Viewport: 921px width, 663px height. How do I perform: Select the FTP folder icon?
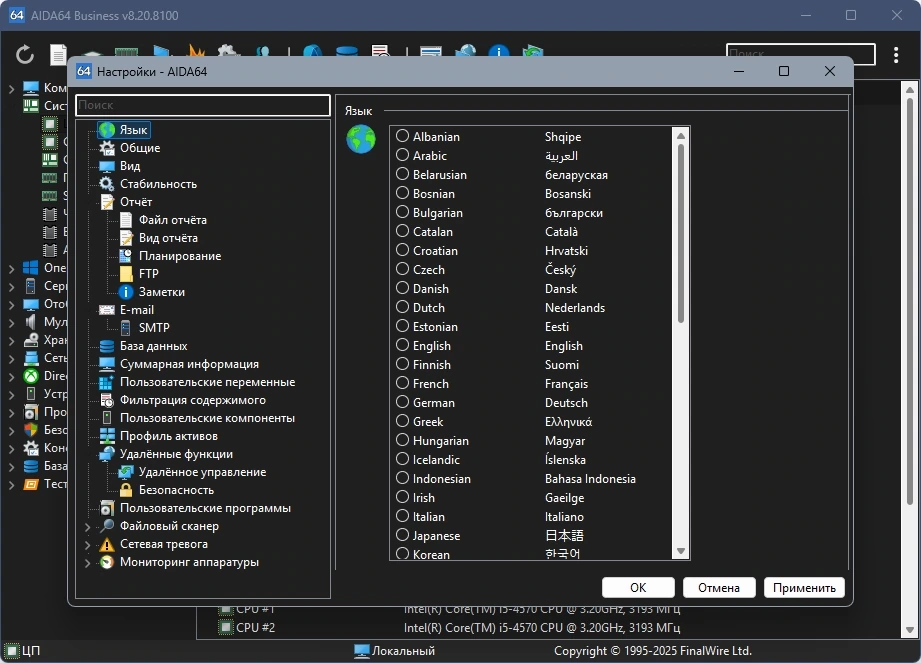[126, 274]
